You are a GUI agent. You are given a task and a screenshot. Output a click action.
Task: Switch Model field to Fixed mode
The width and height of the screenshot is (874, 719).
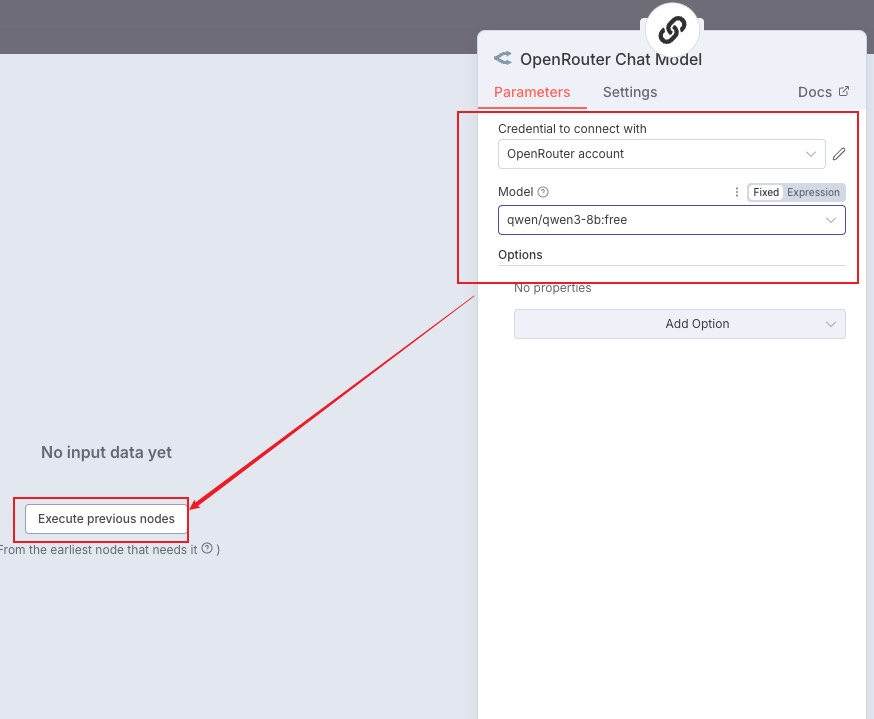coord(766,192)
